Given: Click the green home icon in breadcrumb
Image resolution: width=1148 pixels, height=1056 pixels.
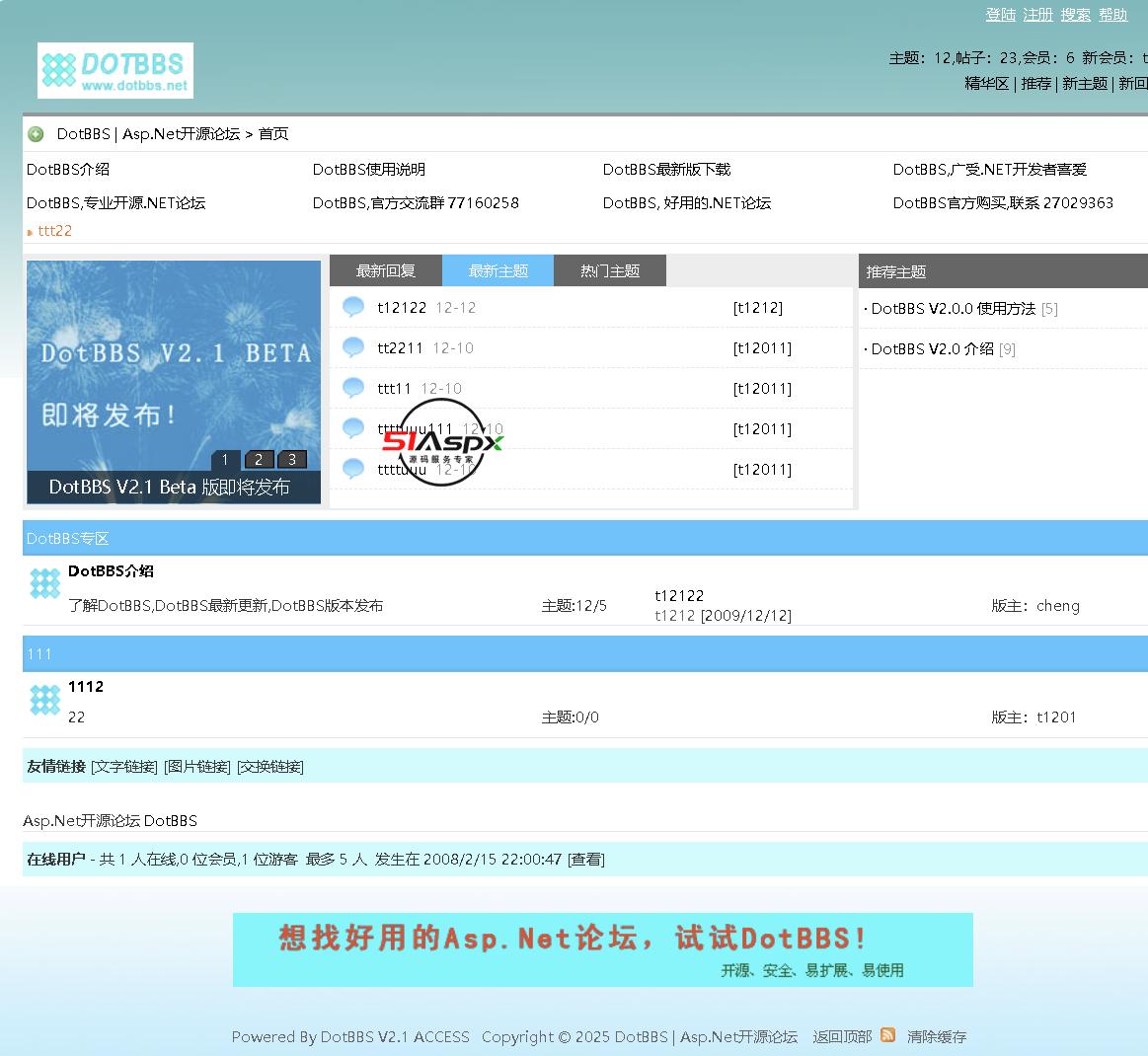Looking at the screenshot, I should [36, 134].
